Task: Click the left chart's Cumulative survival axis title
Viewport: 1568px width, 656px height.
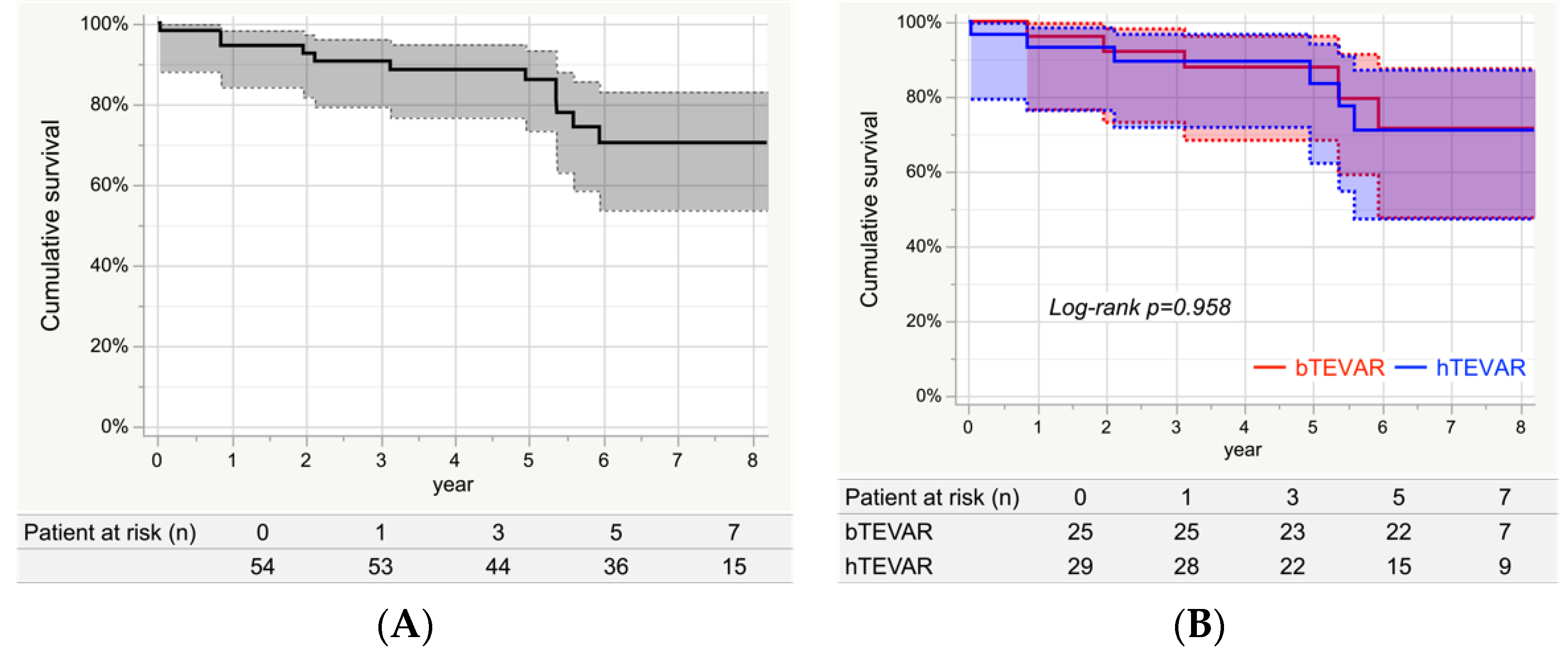Action: [x=50, y=225]
